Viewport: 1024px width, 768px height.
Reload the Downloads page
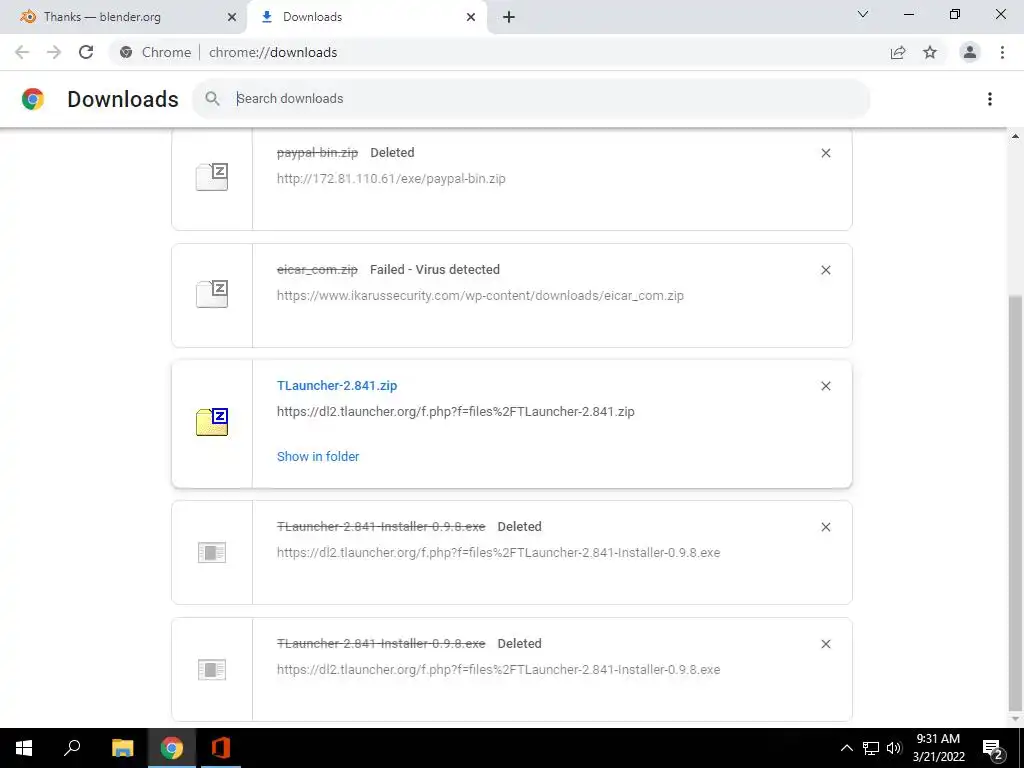click(86, 52)
